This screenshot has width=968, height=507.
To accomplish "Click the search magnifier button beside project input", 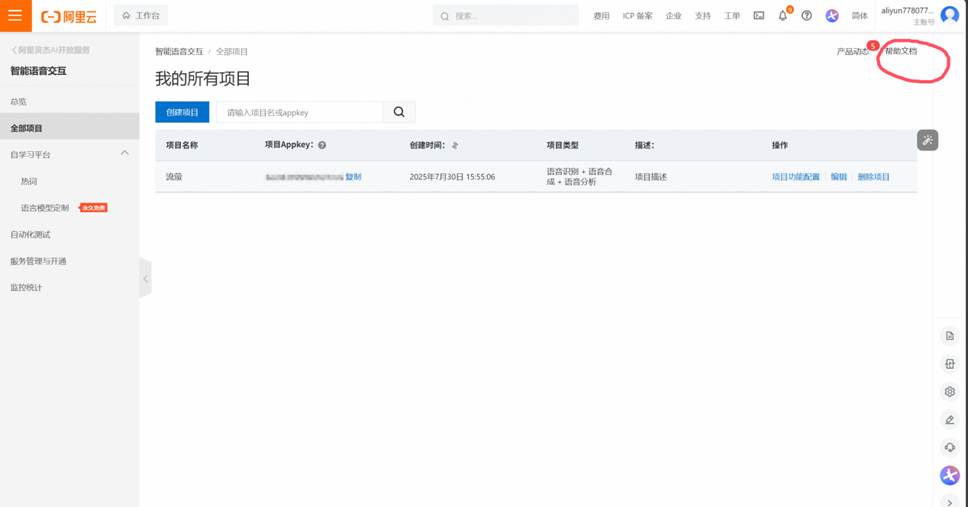I will pos(399,112).
